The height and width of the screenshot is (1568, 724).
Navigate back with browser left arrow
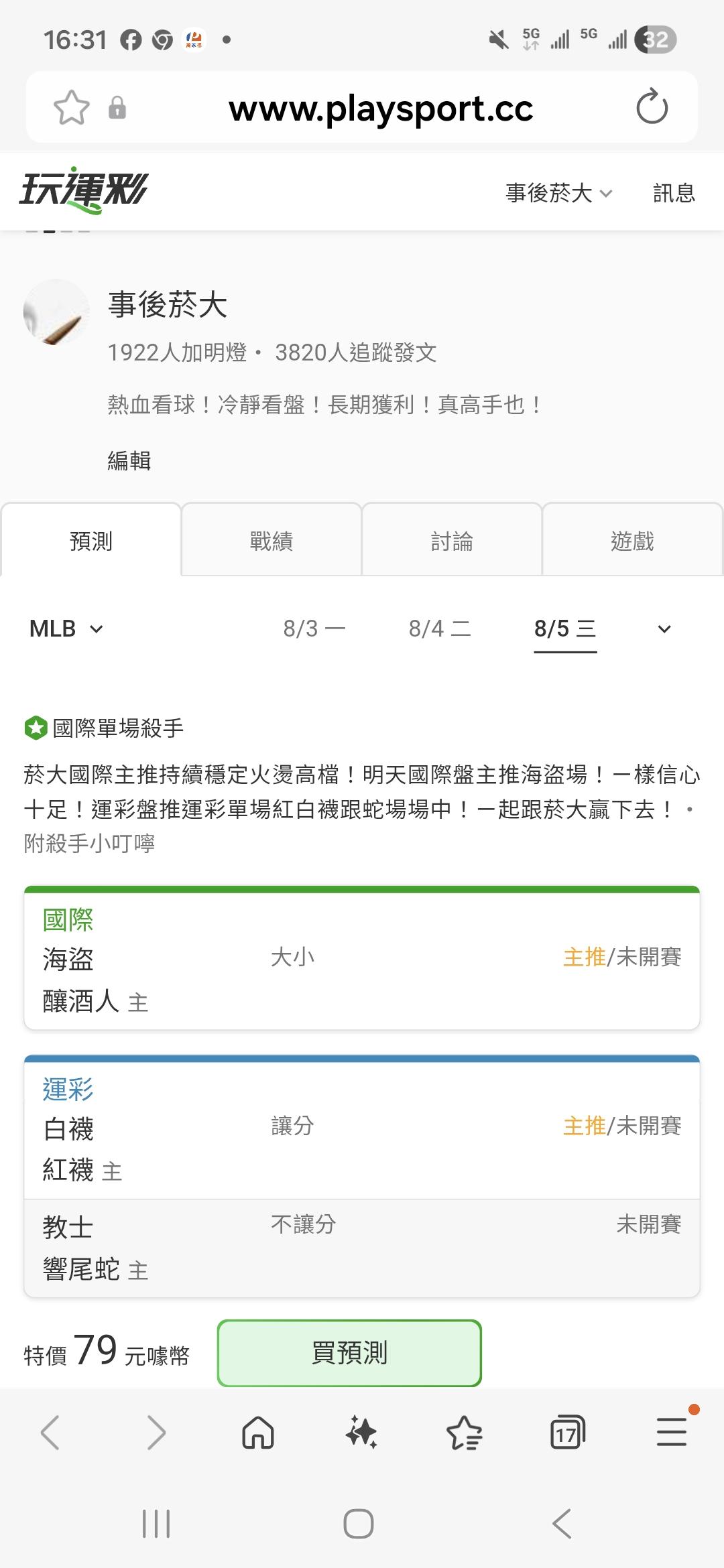[x=51, y=1433]
